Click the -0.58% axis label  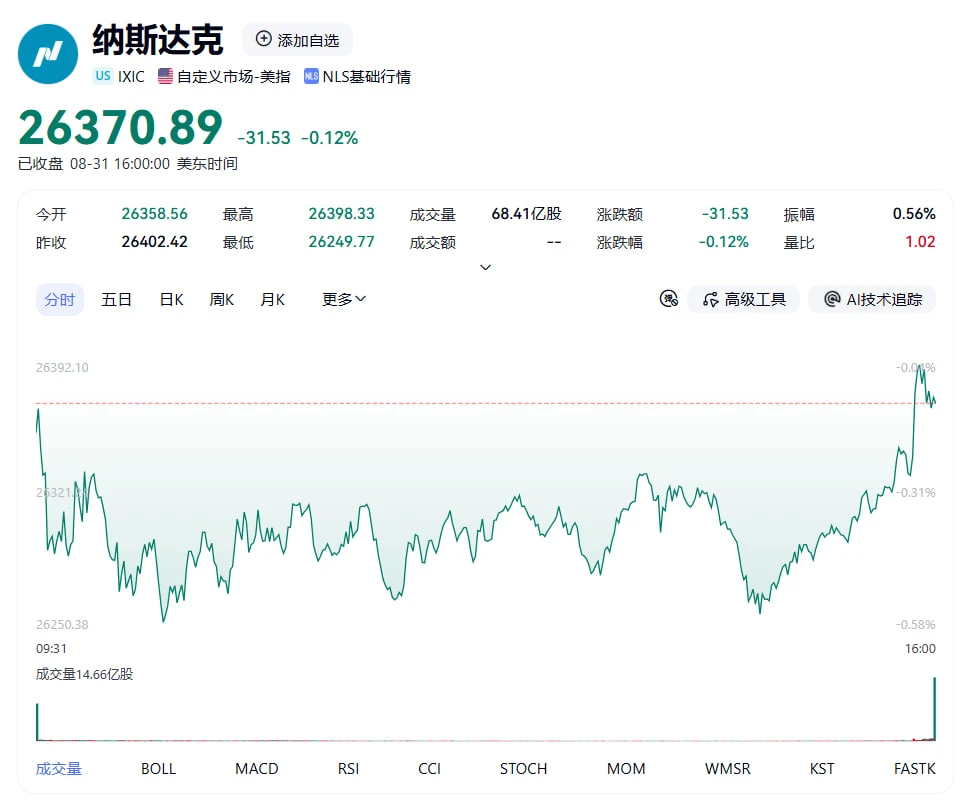(916, 625)
